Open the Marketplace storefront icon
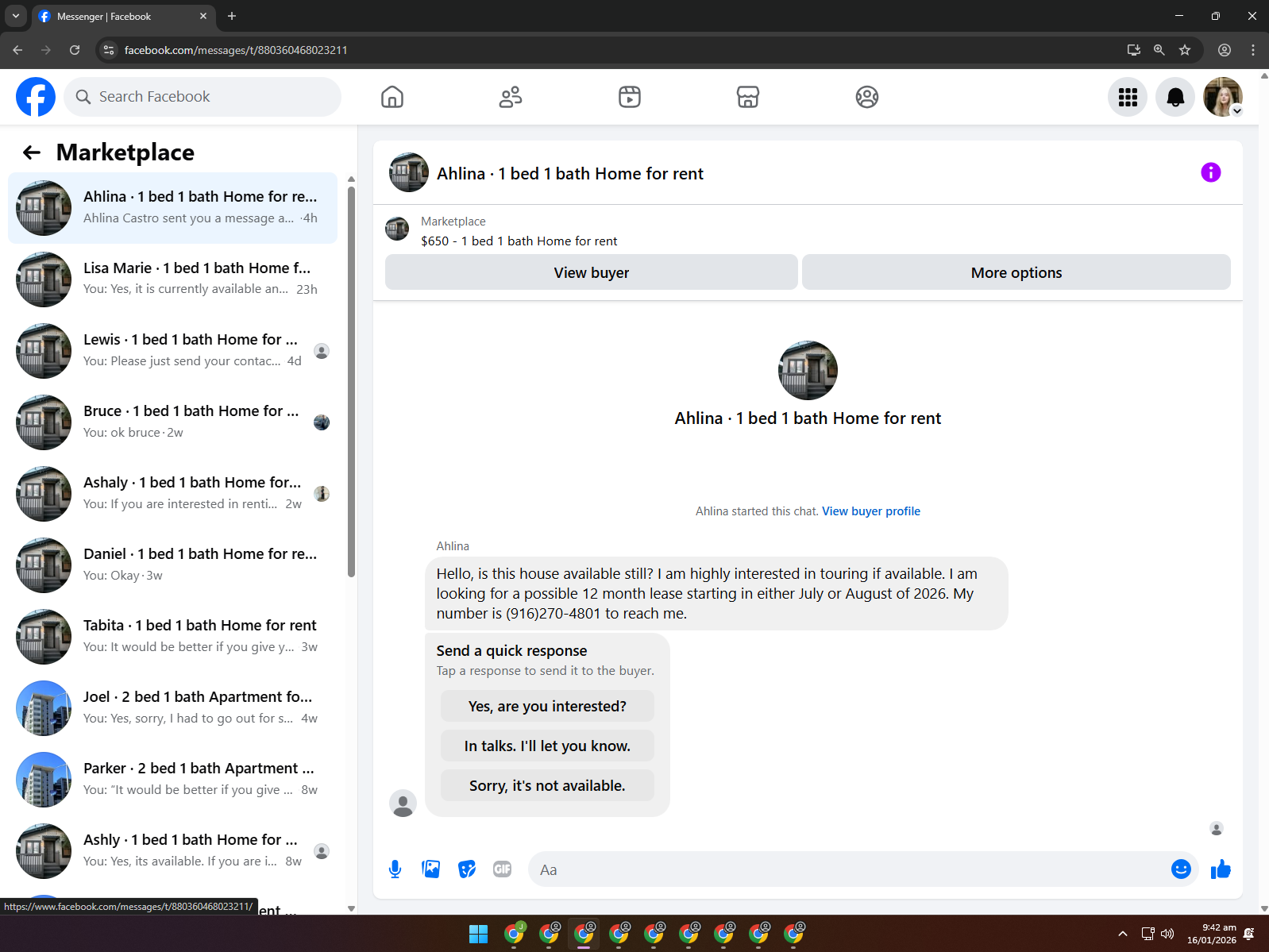This screenshot has height=952, width=1269. point(748,97)
